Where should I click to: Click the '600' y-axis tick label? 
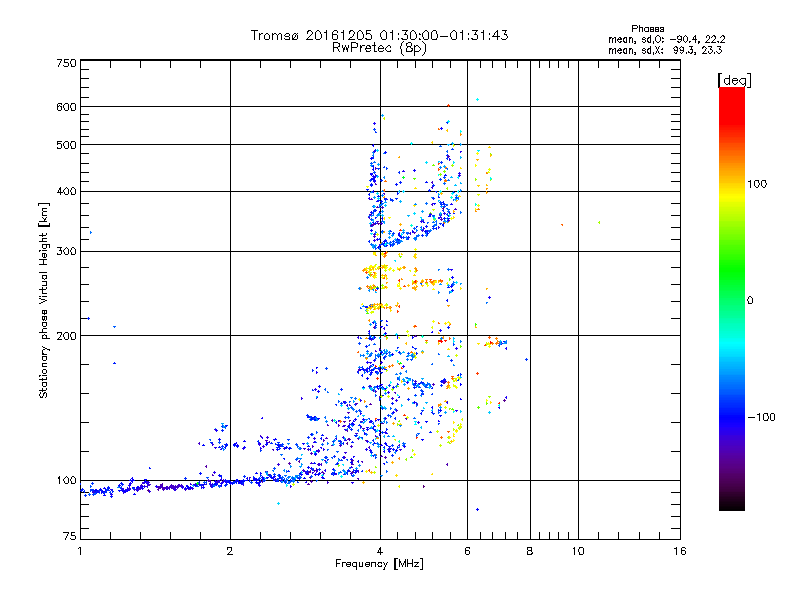66,107
